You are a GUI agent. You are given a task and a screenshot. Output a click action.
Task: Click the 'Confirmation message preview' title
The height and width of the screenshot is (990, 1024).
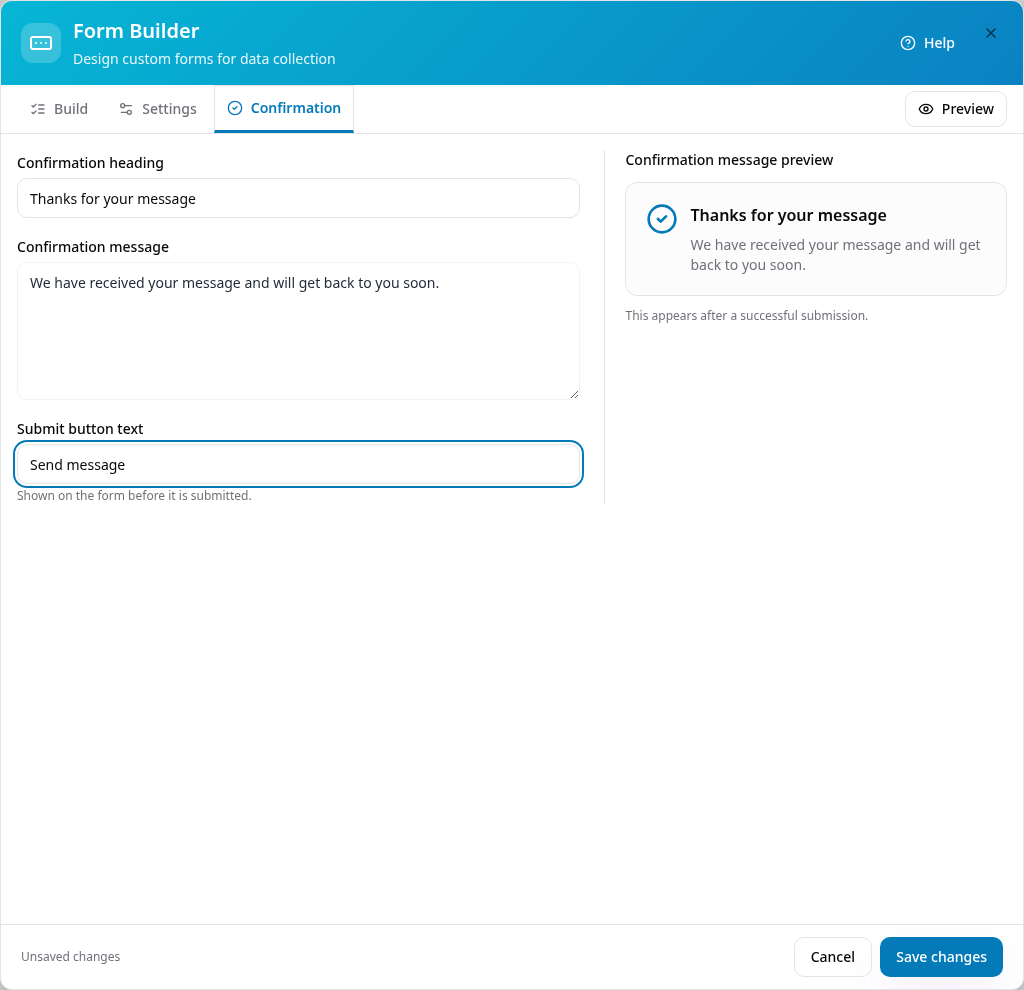(729, 160)
